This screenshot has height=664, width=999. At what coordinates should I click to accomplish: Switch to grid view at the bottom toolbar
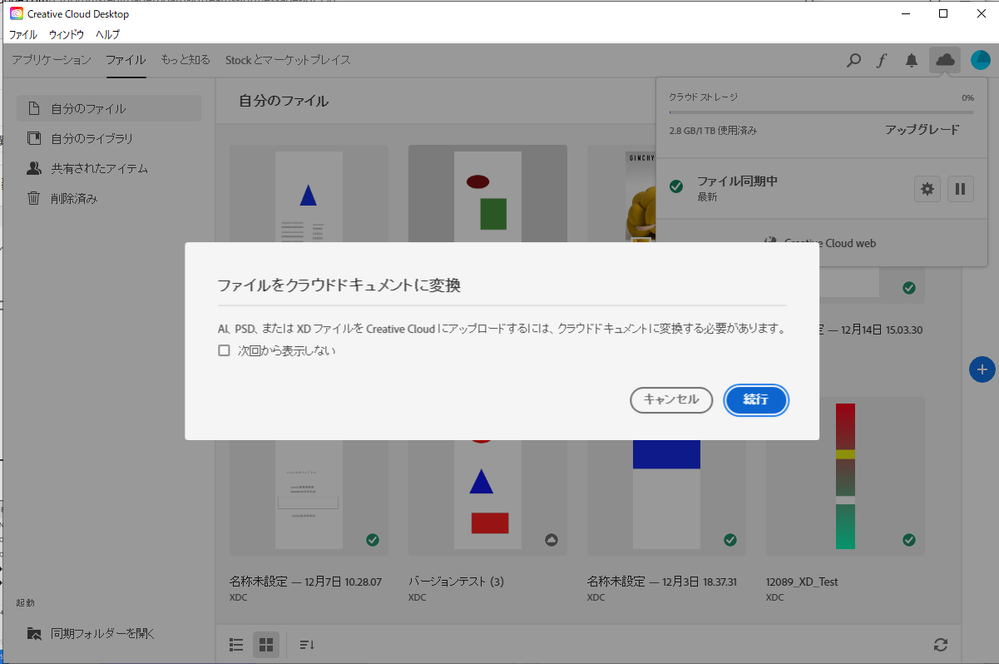pos(266,645)
